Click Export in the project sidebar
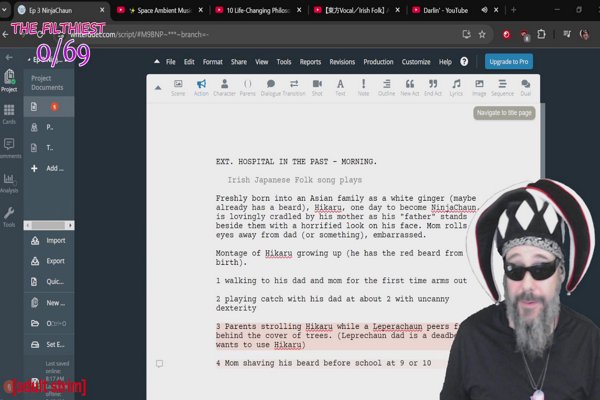The height and width of the screenshot is (400, 600). coord(49,261)
